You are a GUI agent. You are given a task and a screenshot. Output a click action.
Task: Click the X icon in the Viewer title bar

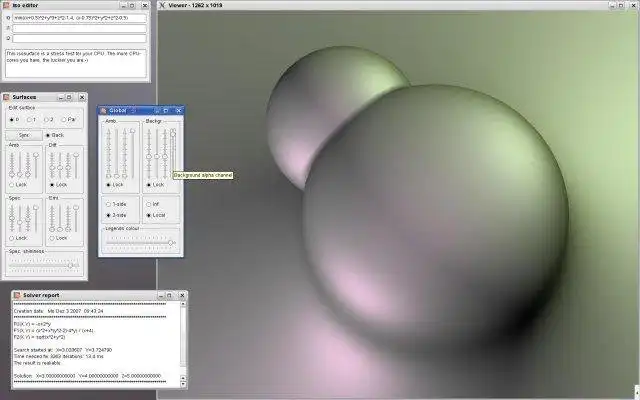coord(162,5)
